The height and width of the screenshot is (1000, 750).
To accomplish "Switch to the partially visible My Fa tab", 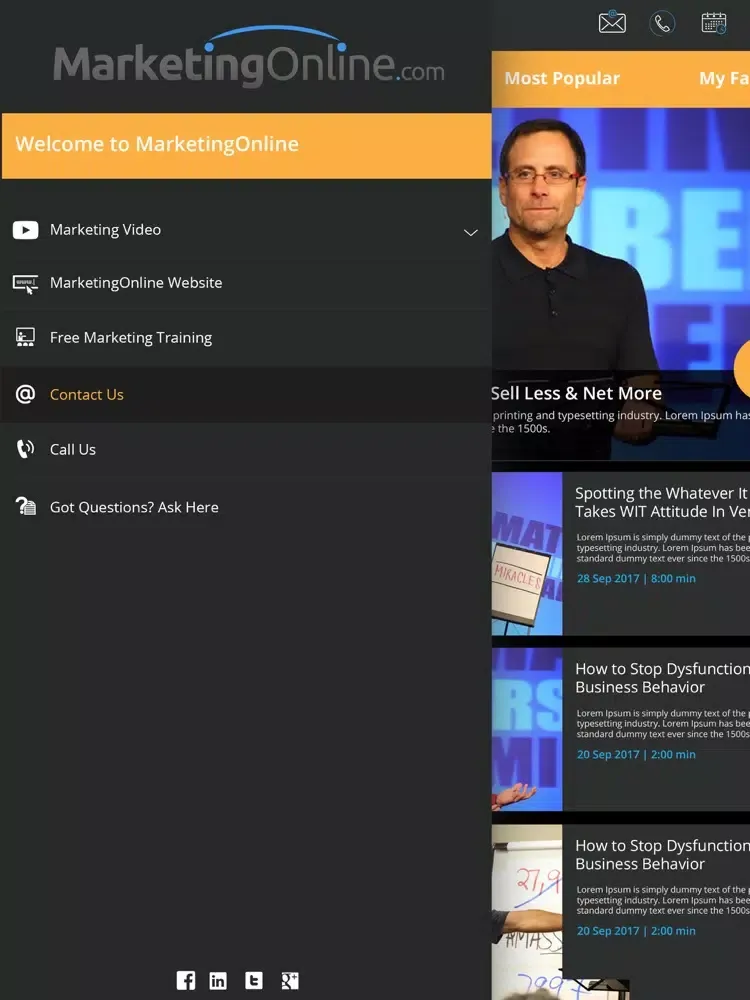I will pyautogui.click(x=724, y=78).
